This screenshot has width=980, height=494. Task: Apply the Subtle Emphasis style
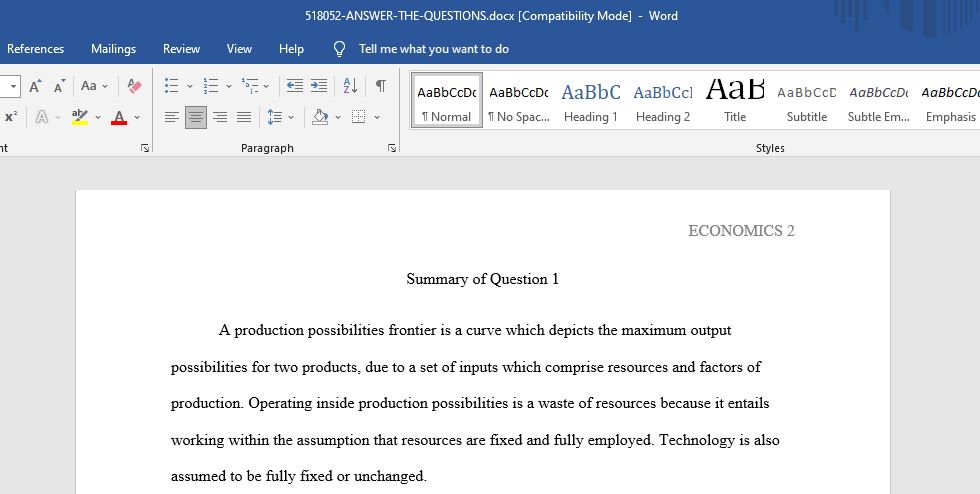879,101
